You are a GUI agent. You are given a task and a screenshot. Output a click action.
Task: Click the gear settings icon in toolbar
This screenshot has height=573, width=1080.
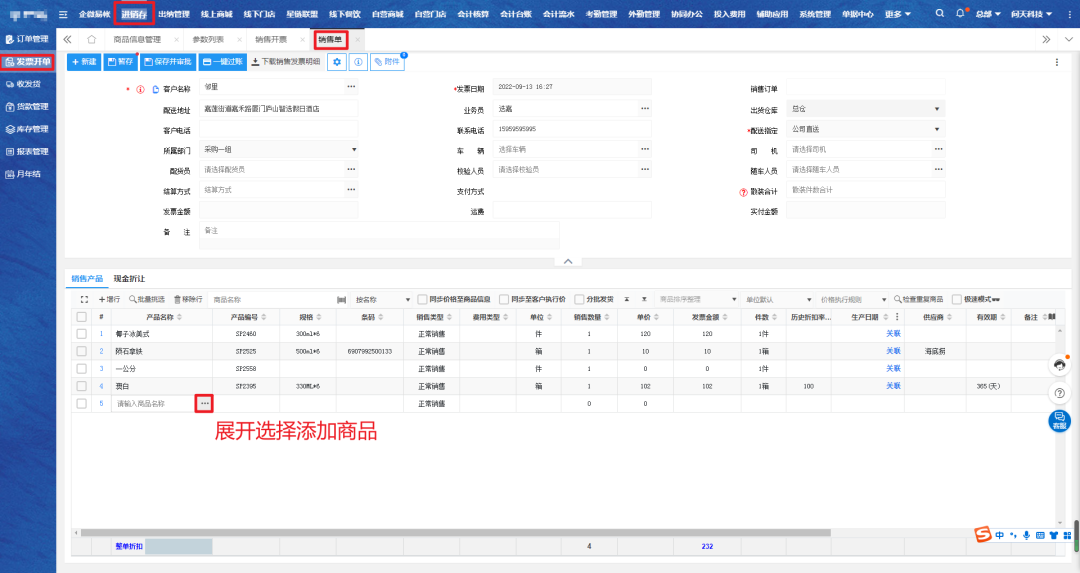337,62
